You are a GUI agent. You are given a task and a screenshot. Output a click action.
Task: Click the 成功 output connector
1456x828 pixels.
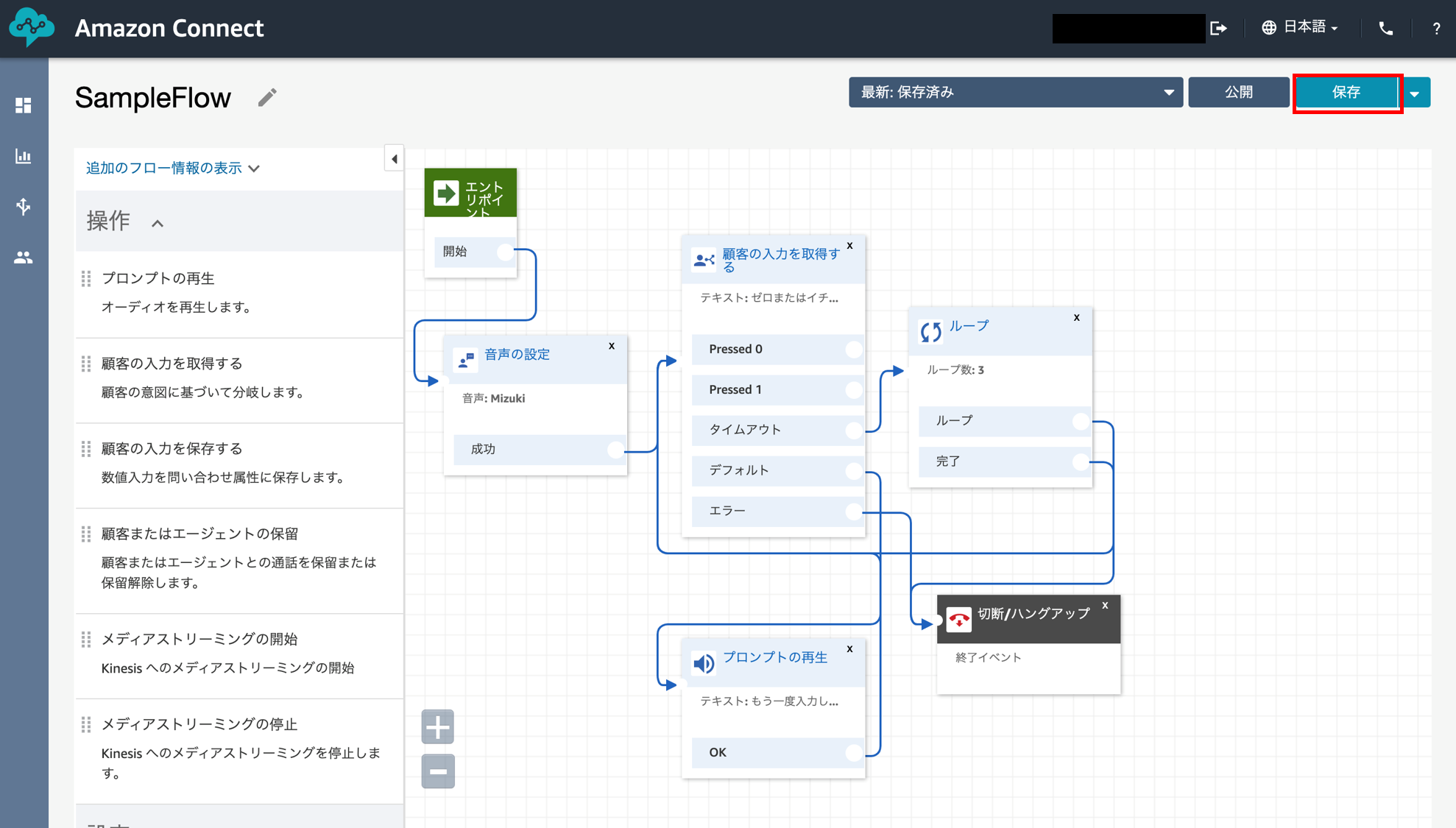click(x=616, y=450)
